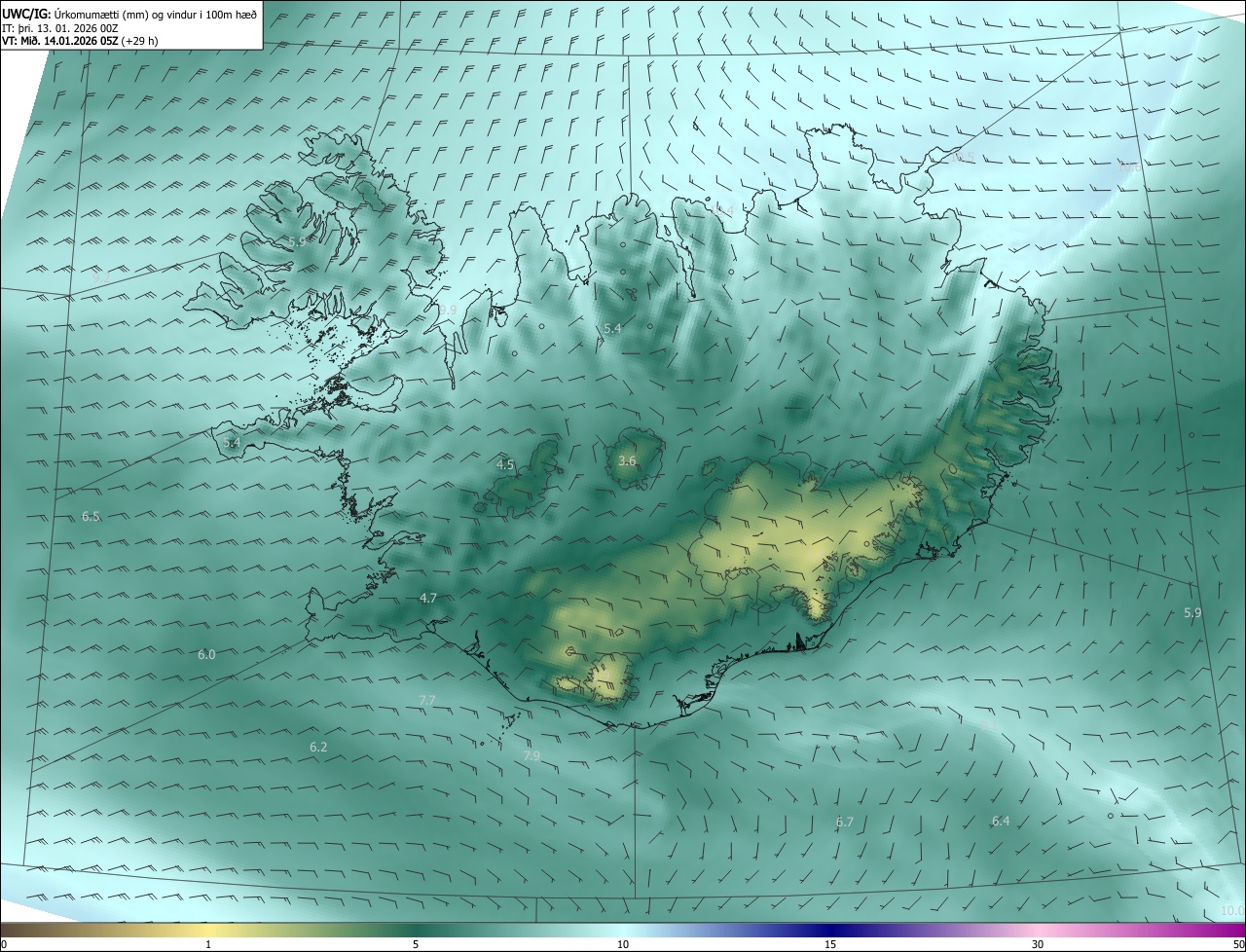Click the 4.5 value inside the glacier outline
Viewport: 1246px width, 952px height.
(505, 465)
